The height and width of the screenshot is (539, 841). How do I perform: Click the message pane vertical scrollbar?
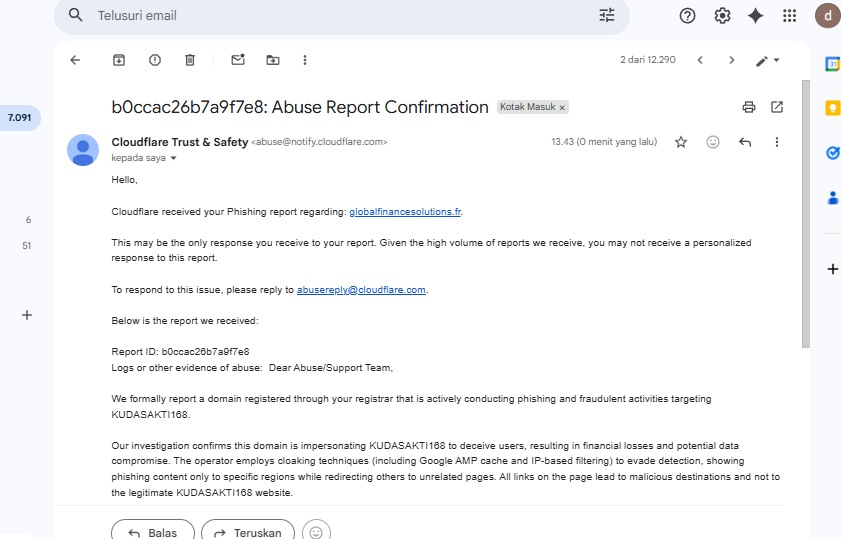pyautogui.click(x=806, y=215)
